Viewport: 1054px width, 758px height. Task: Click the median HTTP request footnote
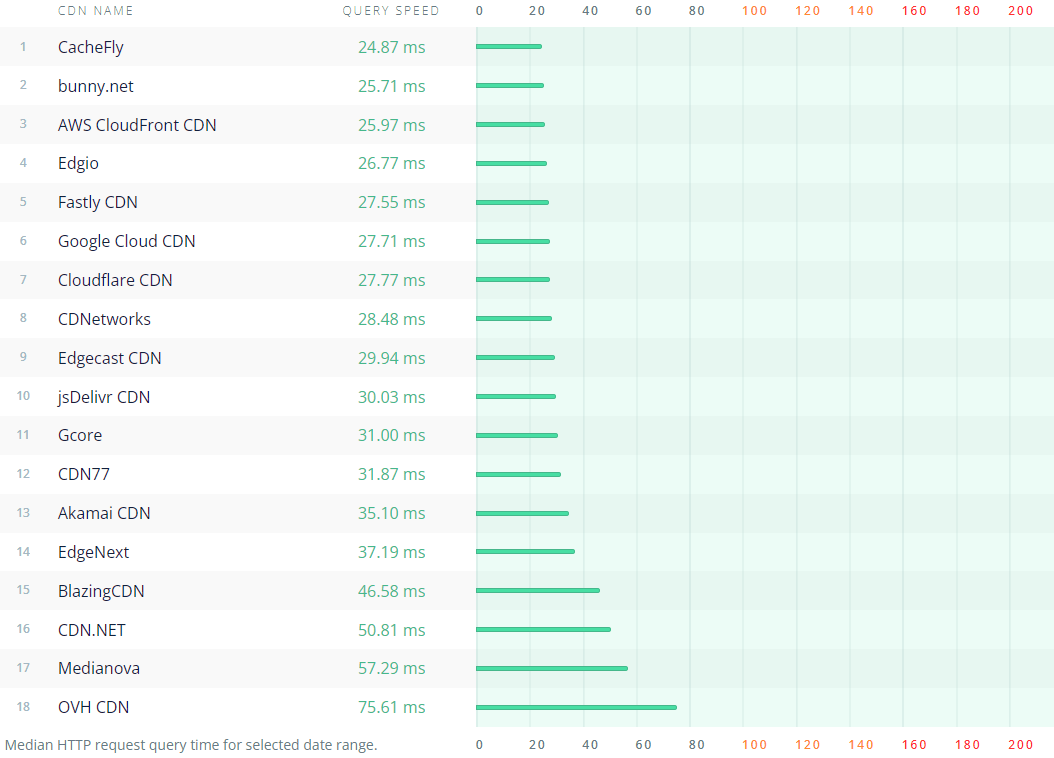click(x=191, y=745)
